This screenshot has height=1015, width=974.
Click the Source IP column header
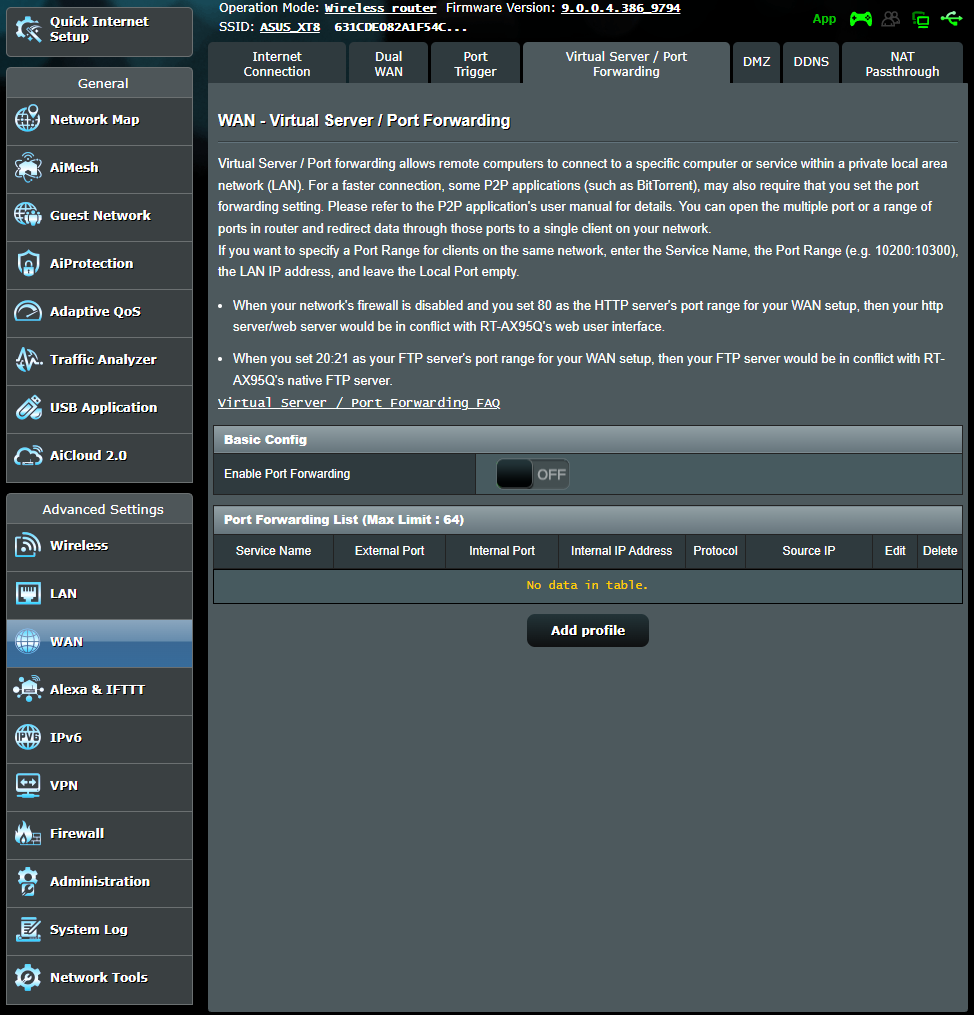[x=809, y=551]
